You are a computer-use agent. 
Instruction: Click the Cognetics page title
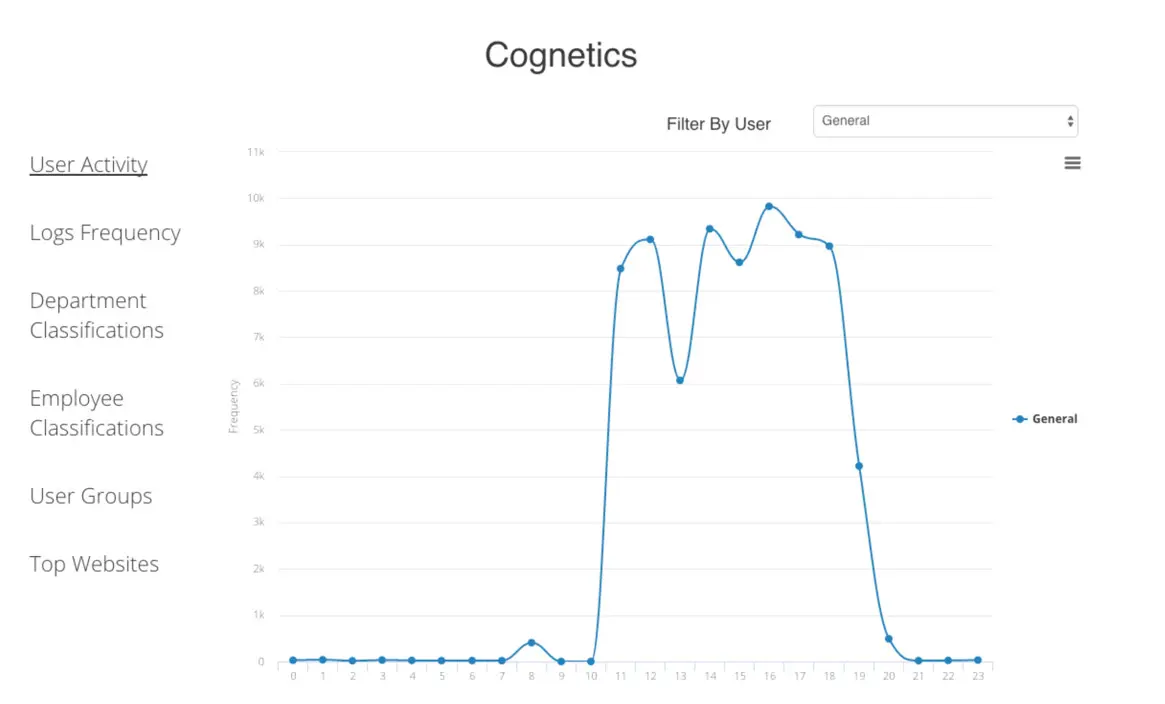(561, 55)
